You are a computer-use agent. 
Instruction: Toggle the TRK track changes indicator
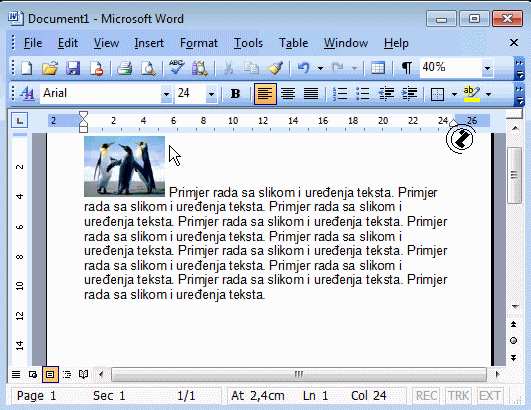(458, 395)
